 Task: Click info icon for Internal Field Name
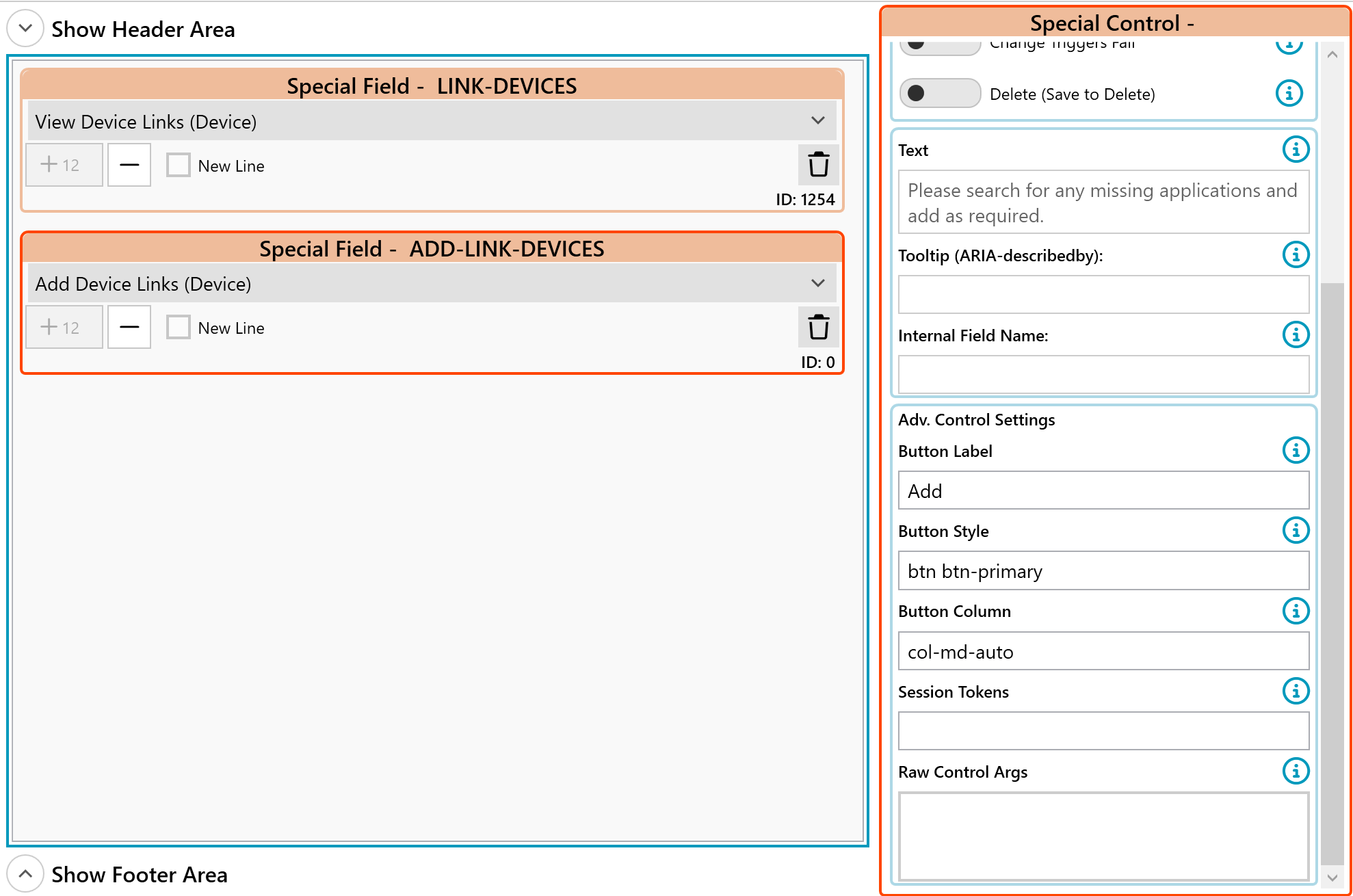(x=1295, y=334)
